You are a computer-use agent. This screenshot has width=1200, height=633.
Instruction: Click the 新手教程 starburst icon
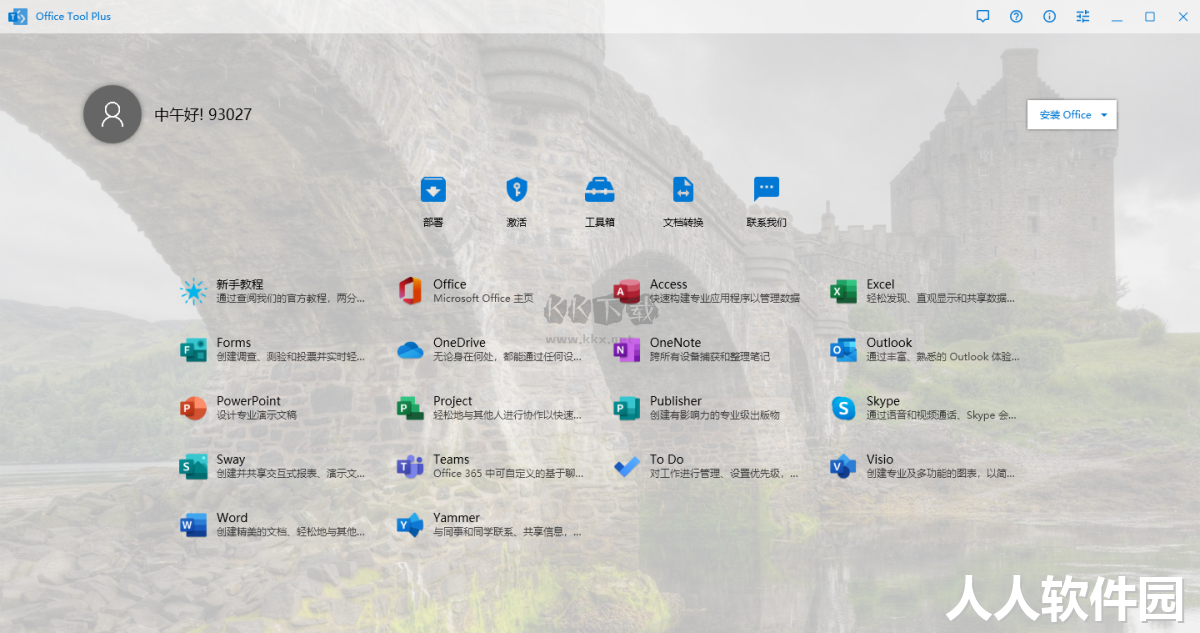[193, 291]
